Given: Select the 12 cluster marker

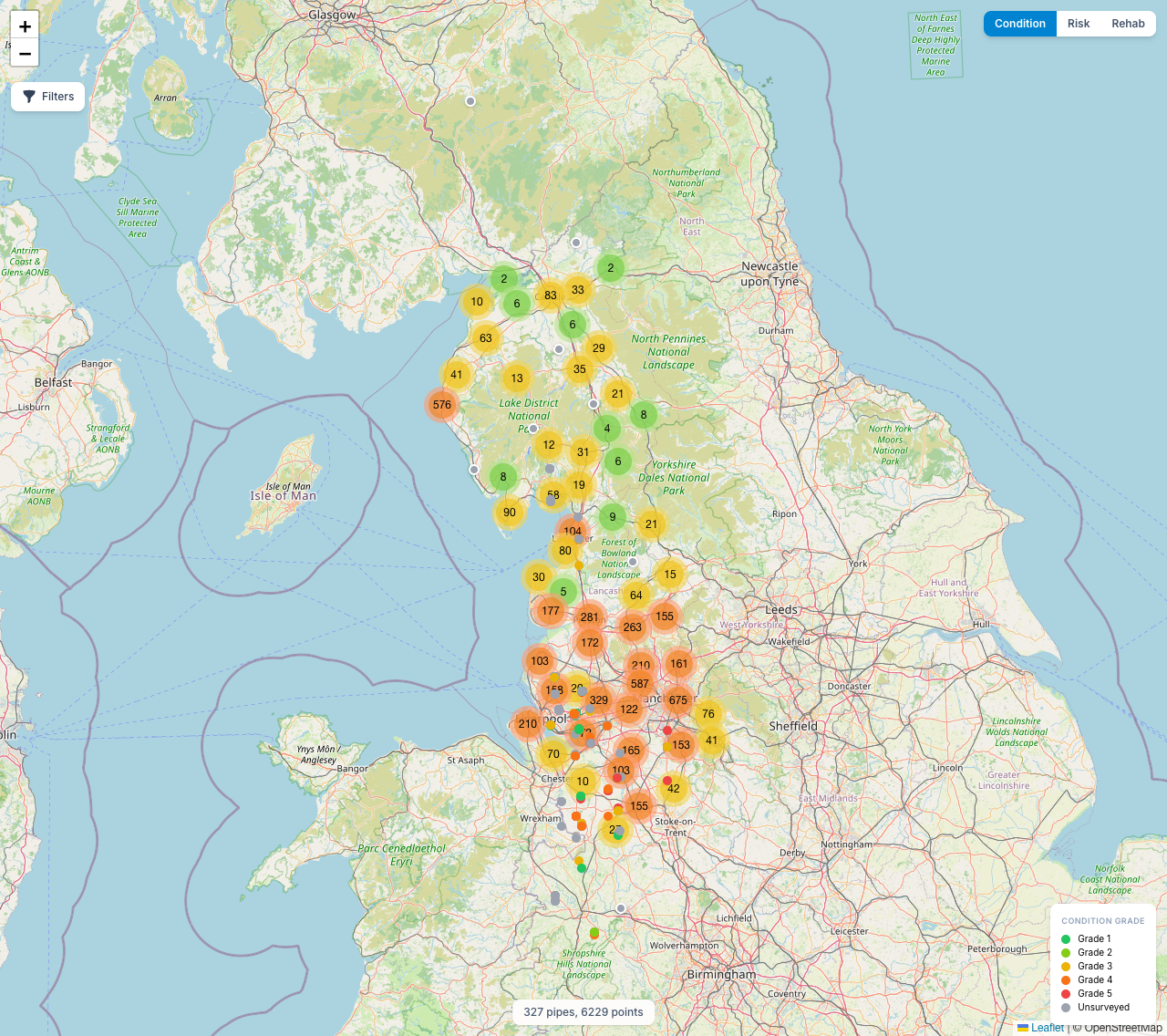Looking at the screenshot, I should pos(549,445).
